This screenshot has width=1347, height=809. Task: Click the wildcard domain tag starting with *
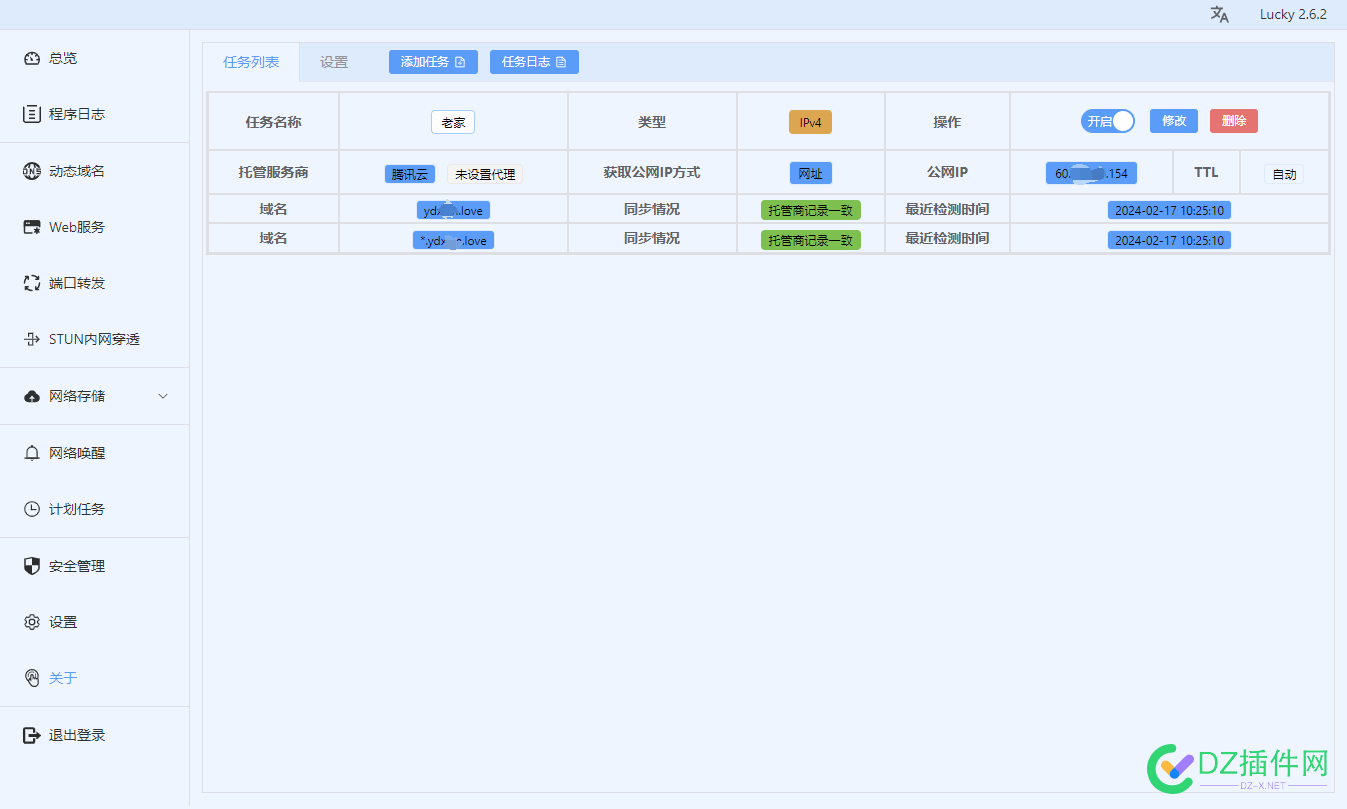point(453,241)
